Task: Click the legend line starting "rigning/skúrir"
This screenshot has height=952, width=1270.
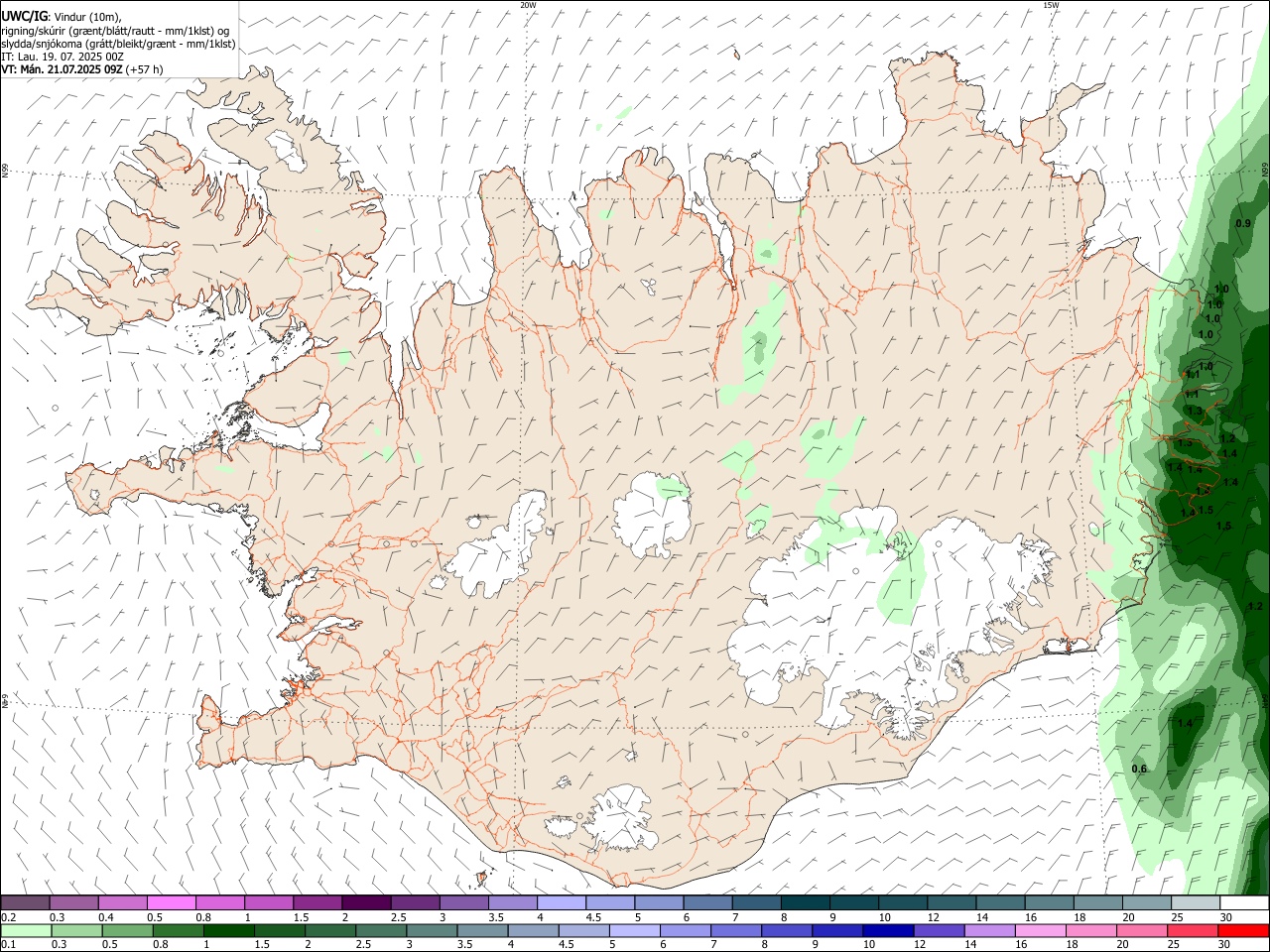Action: click(x=115, y=30)
